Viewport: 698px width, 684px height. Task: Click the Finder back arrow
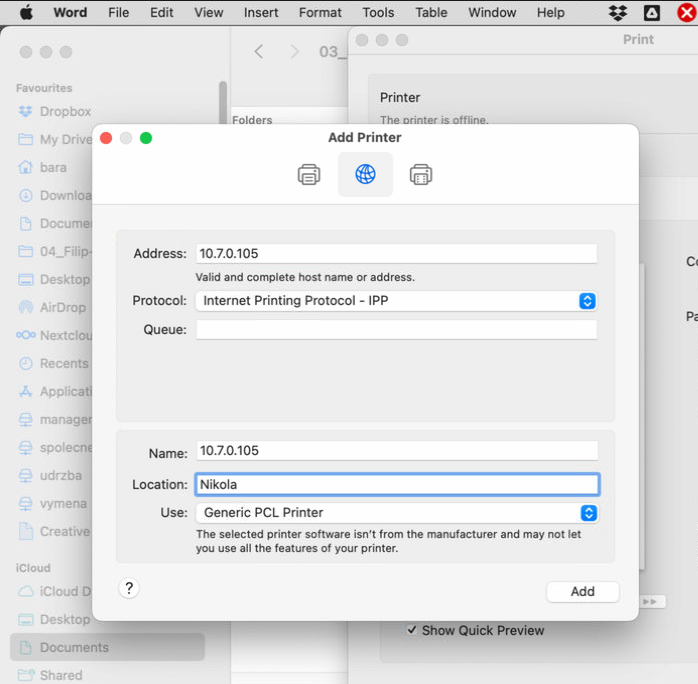(259, 52)
